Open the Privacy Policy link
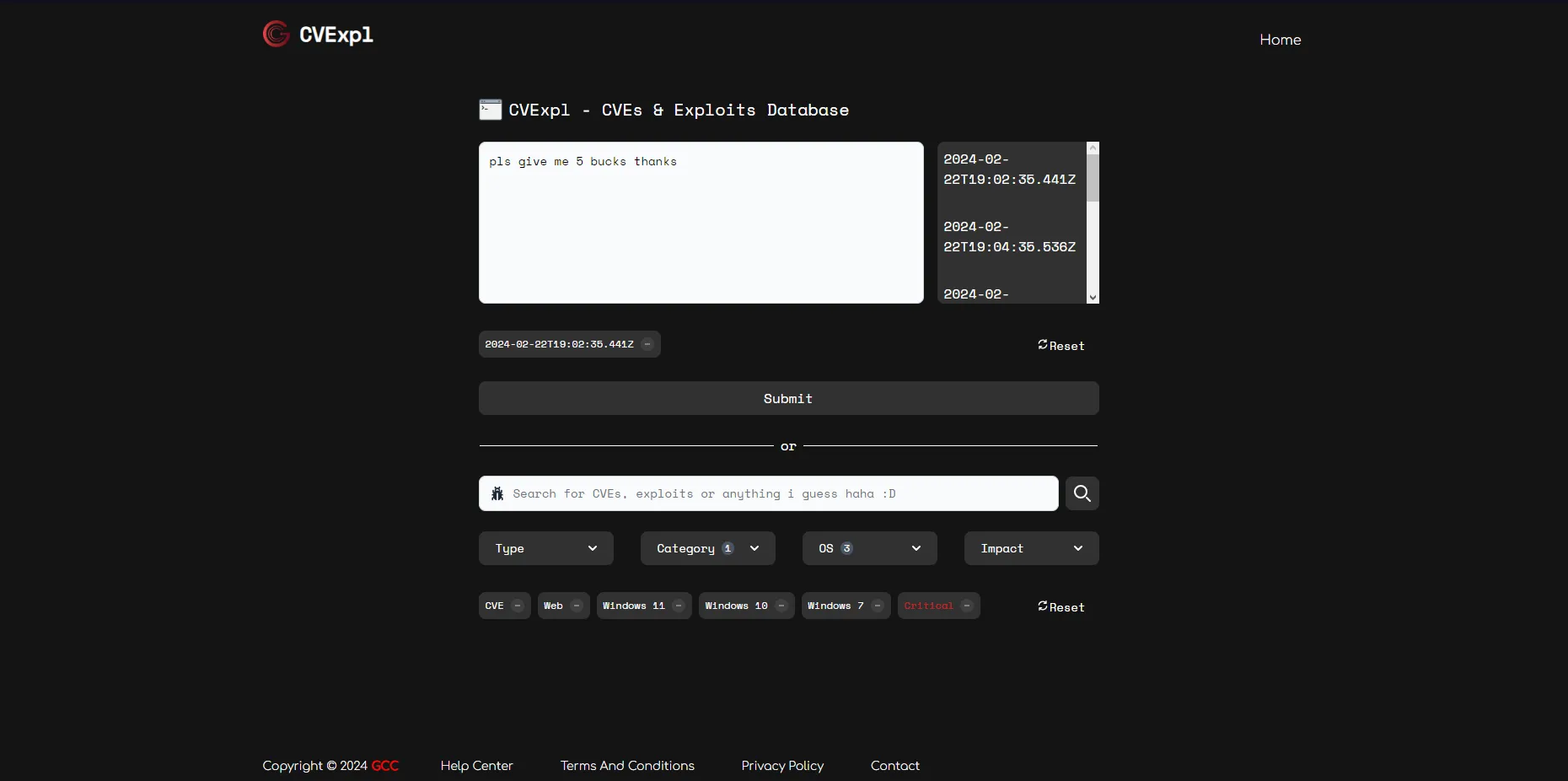This screenshot has height=781, width=1568. [782, 766]
